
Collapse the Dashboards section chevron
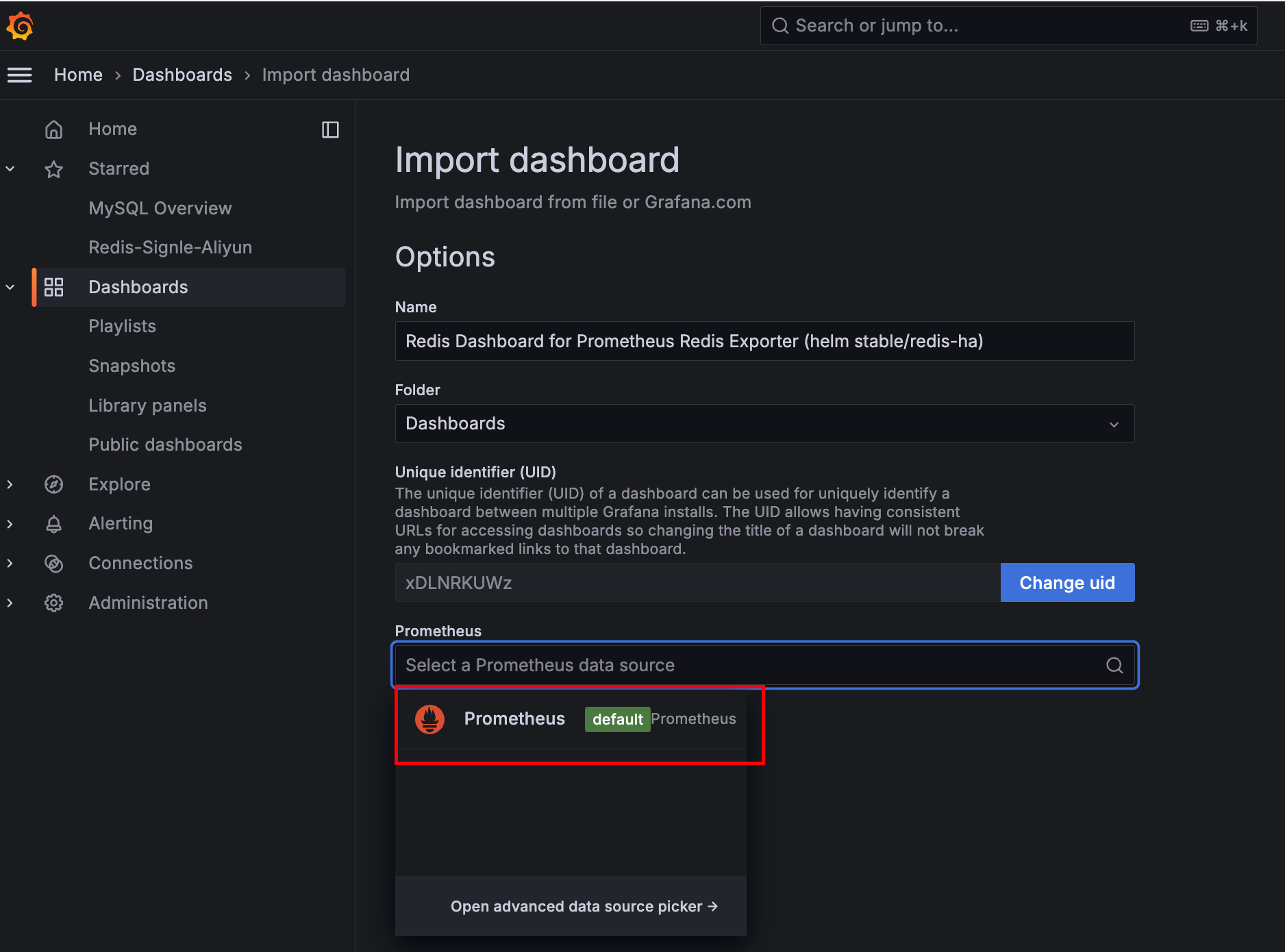10,287
